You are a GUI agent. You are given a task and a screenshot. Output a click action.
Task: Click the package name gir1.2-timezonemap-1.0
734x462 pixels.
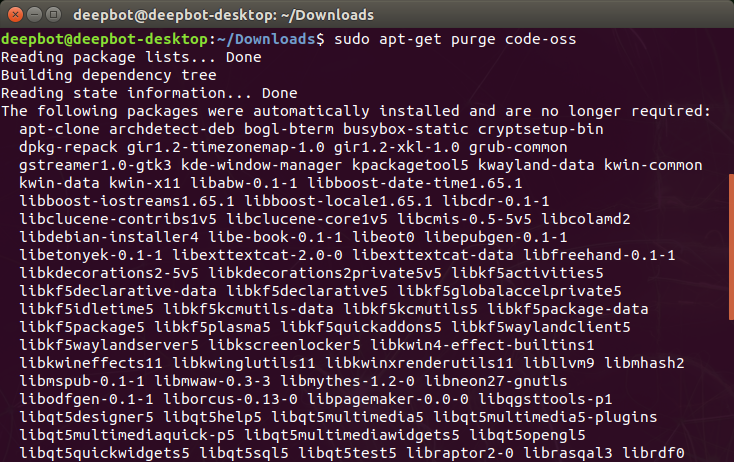click(x=226, y=147)
